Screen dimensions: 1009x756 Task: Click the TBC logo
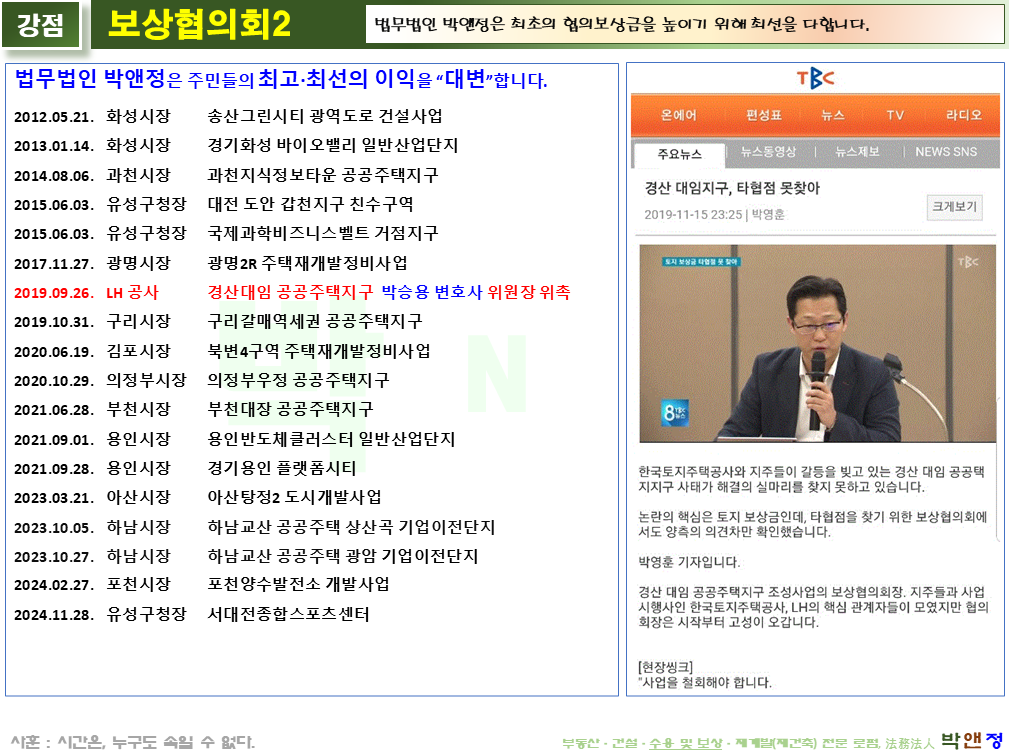[815, 79]
